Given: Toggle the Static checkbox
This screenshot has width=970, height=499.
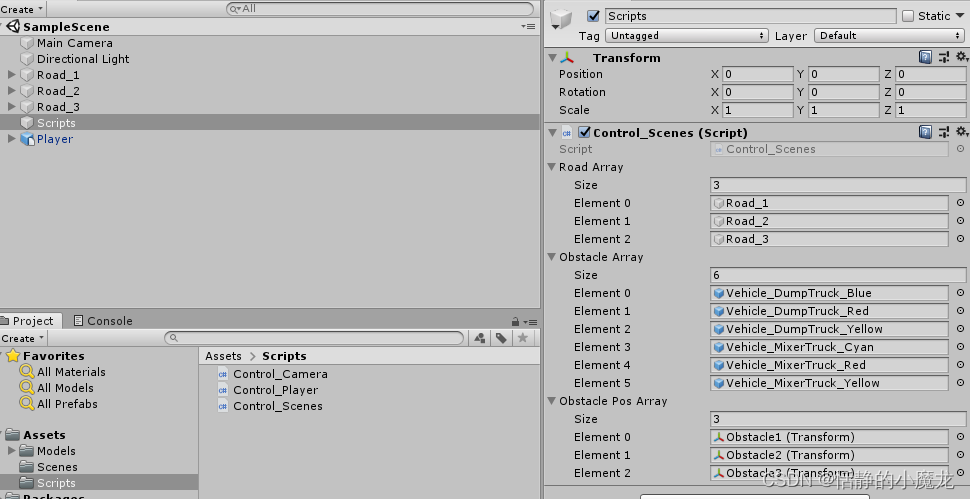Looking at the screenshot, I should (908, 16).
